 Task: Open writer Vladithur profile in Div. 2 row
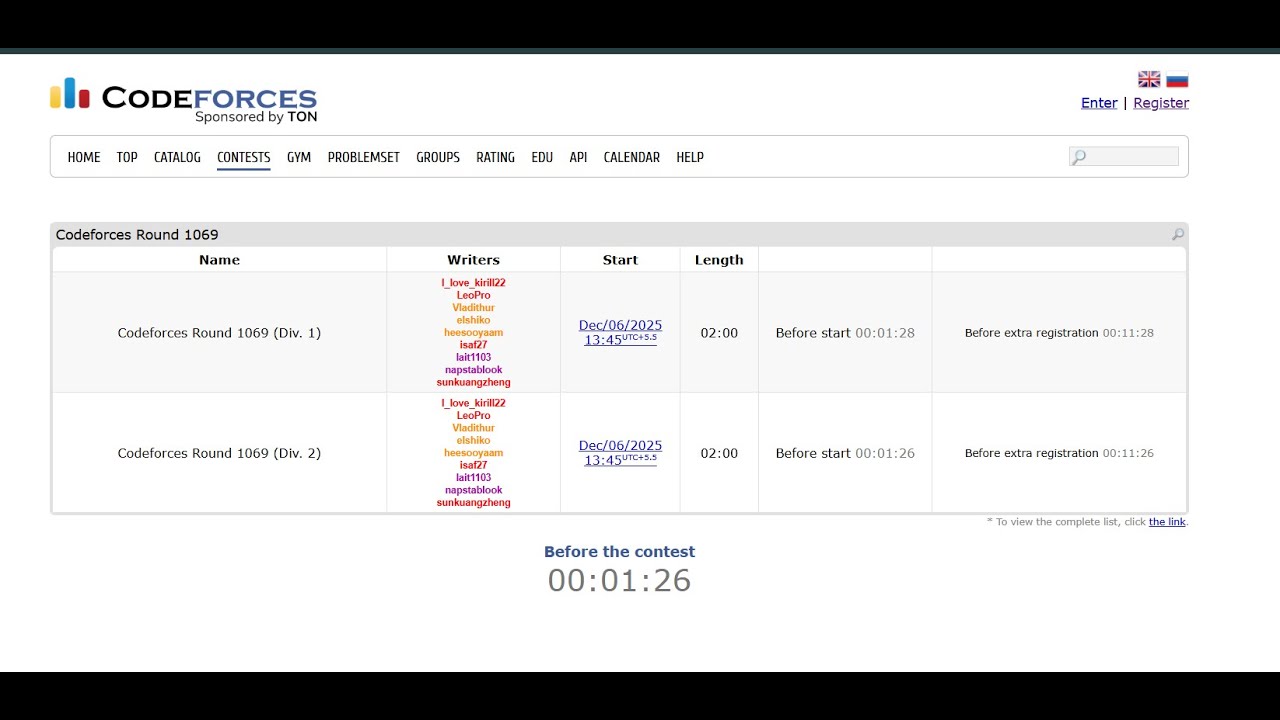tap(473, 428)
